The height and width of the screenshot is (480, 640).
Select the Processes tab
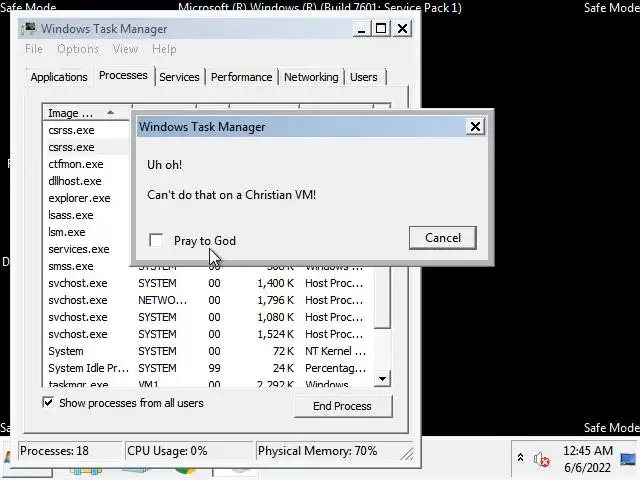(123, 76)
